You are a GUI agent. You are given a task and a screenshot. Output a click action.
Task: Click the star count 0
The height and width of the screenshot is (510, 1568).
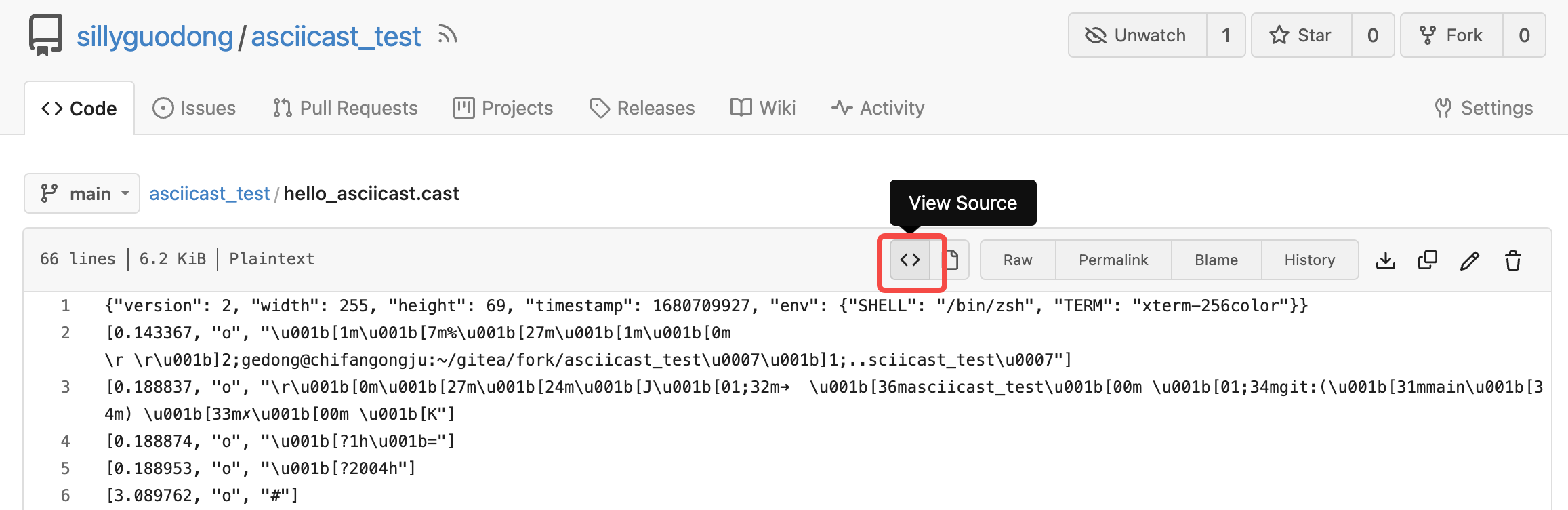[1373, 35]
